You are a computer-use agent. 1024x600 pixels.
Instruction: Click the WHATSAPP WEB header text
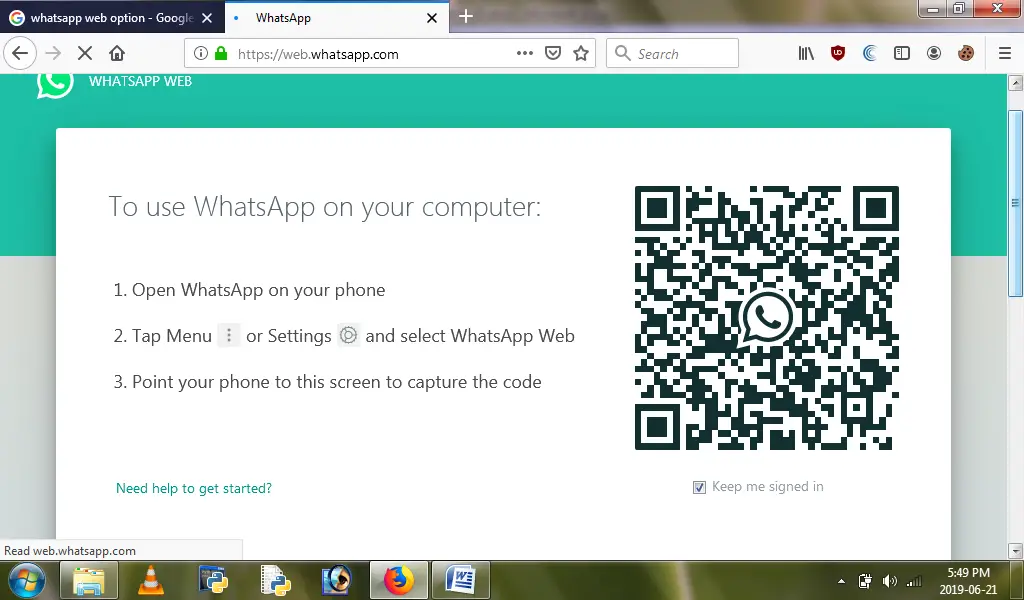pyautogui.click(x=140, y=82)
